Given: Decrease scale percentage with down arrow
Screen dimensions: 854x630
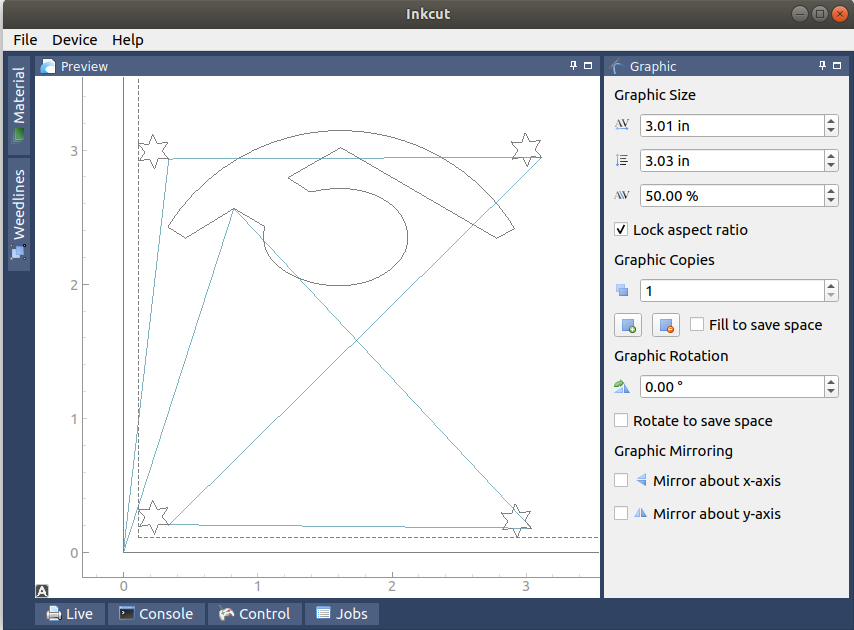Looking at the screenshot, I should (831, 201).
